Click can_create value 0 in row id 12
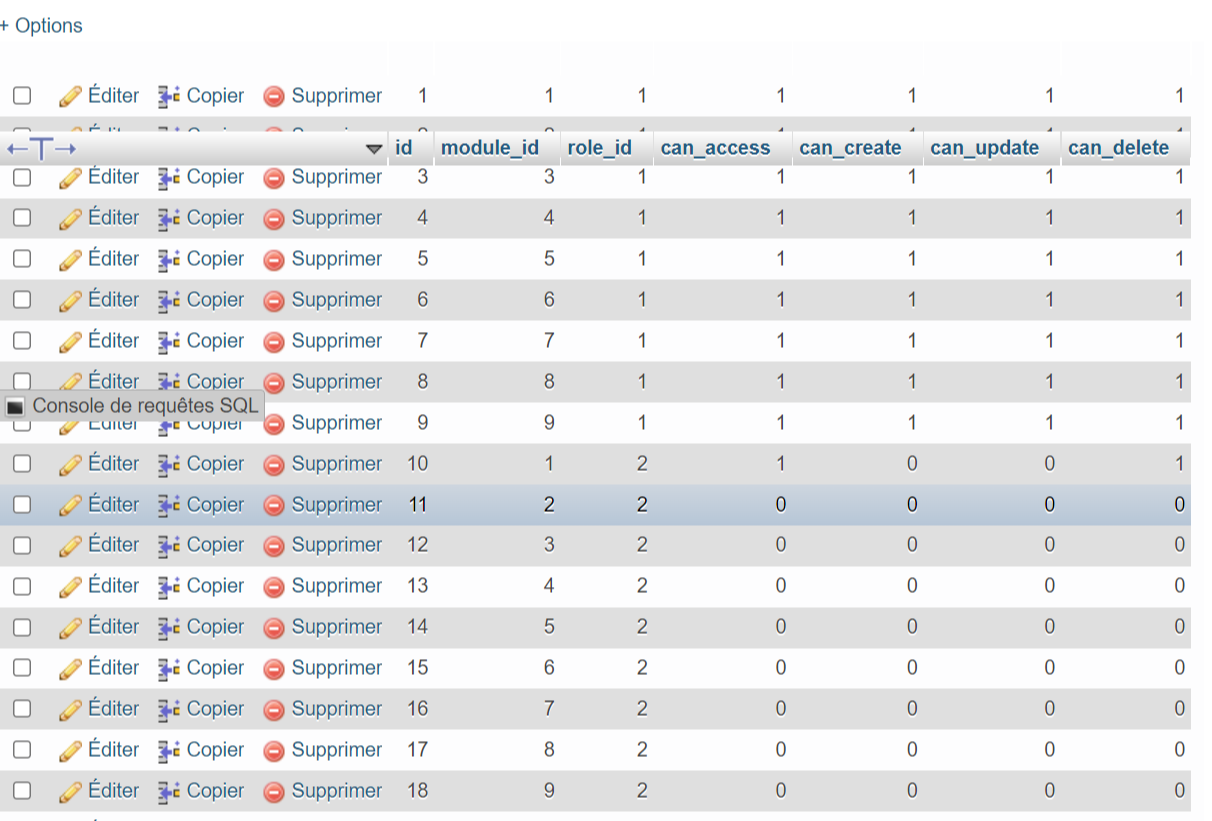This screenshot has height=821, width=1212. point(912,545)
